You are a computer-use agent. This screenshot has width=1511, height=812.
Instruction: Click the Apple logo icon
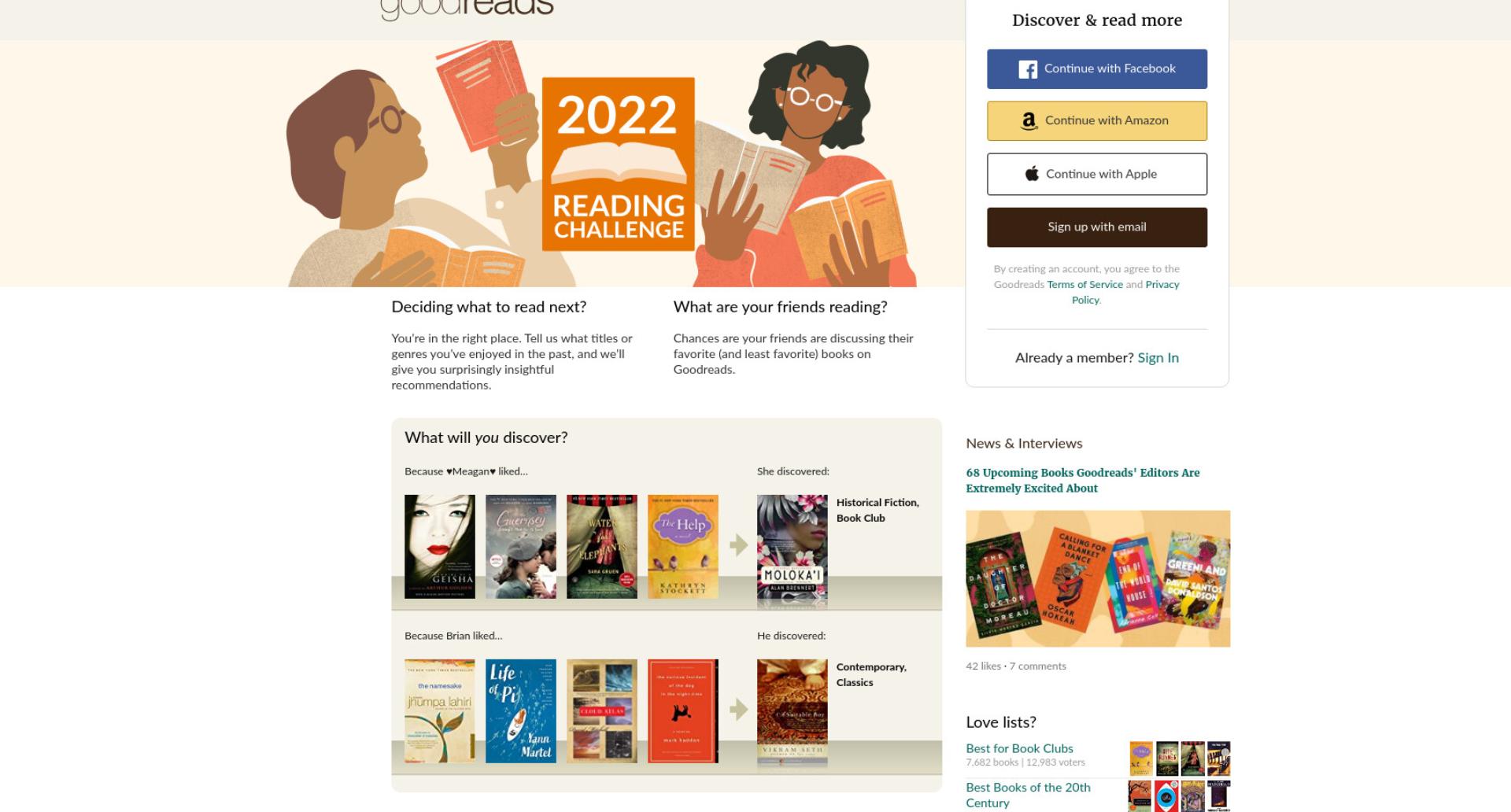1032,174
